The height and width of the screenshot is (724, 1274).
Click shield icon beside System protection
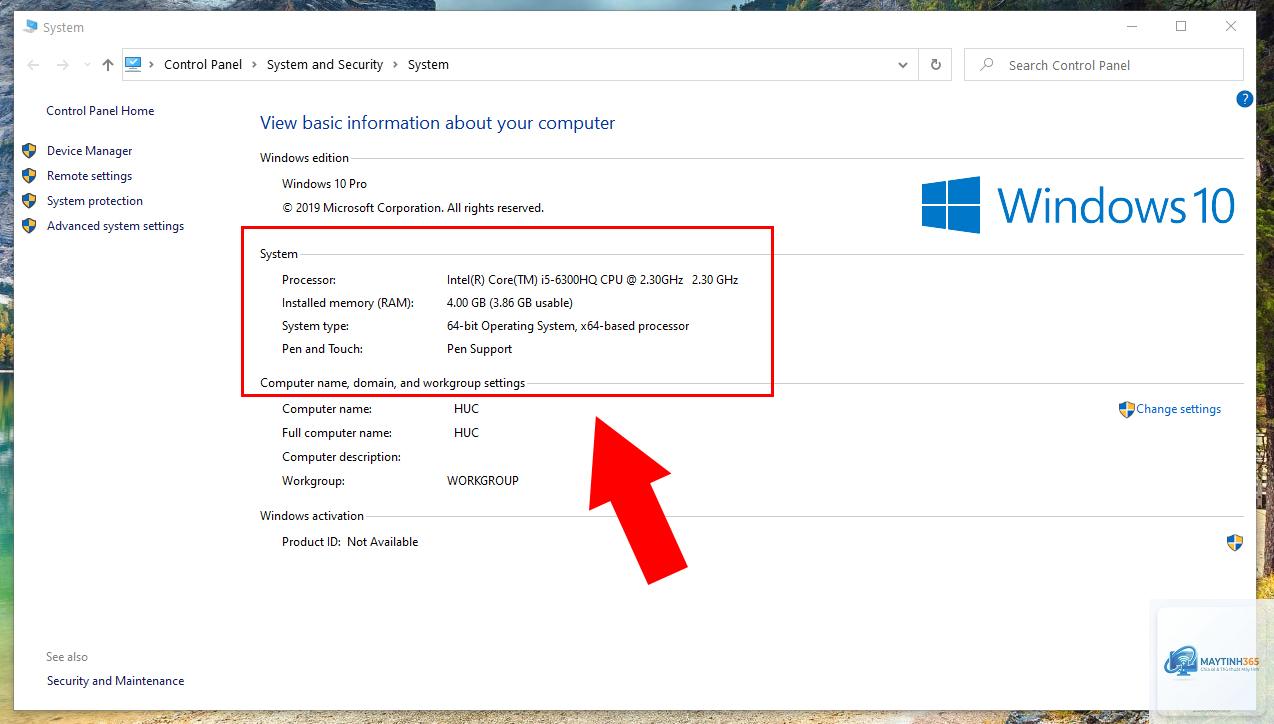coord(29,201)
